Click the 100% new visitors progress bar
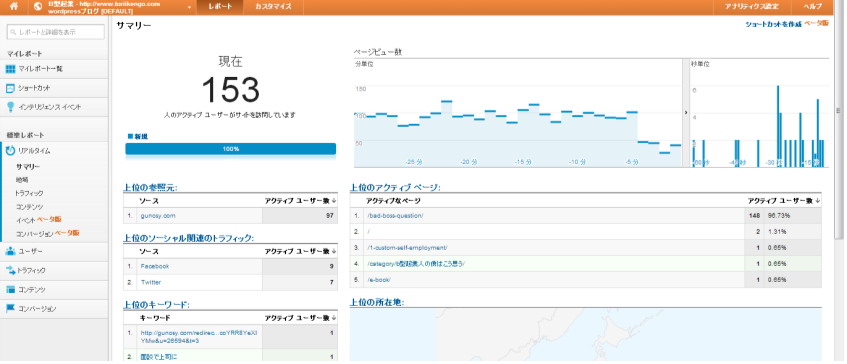 click(x=231, y=149)
